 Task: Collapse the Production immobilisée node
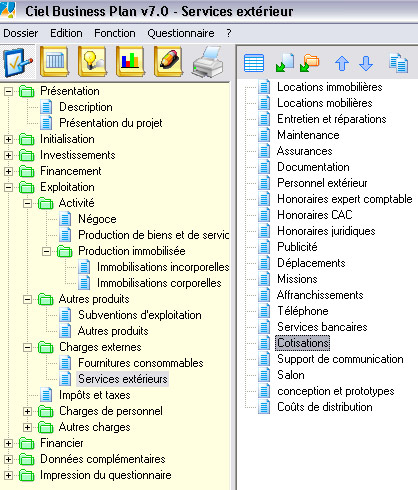(46, 251)
